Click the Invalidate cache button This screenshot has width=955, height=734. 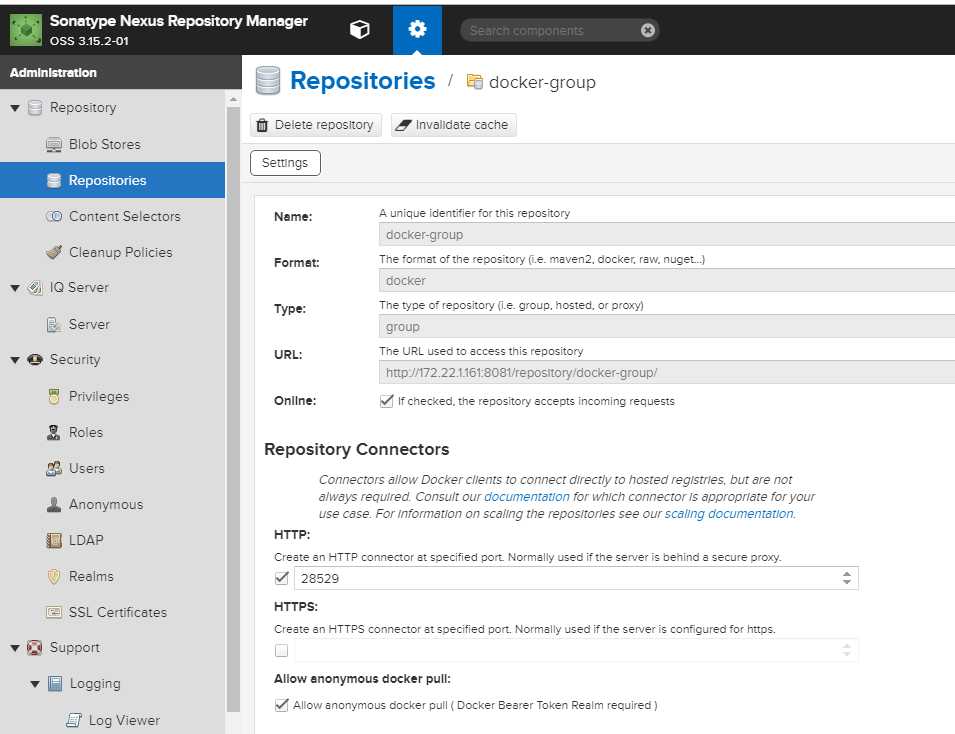454,125
